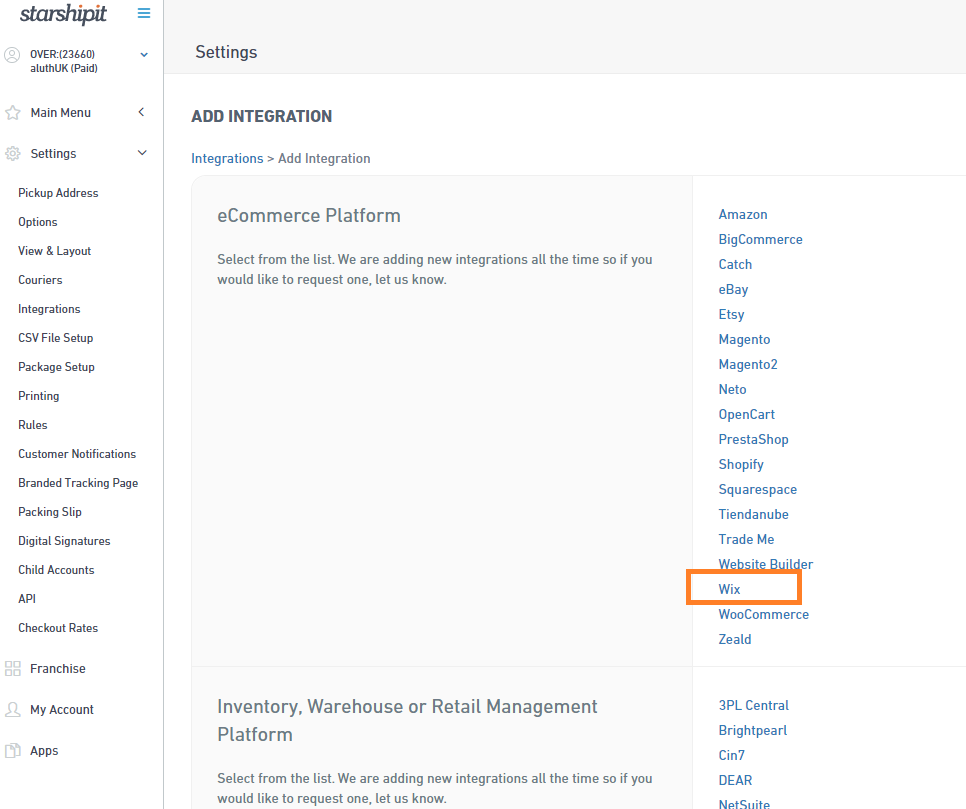Click the ADD INTEGRATION heading
Screen dimensions: 966x809
[262, 116]
